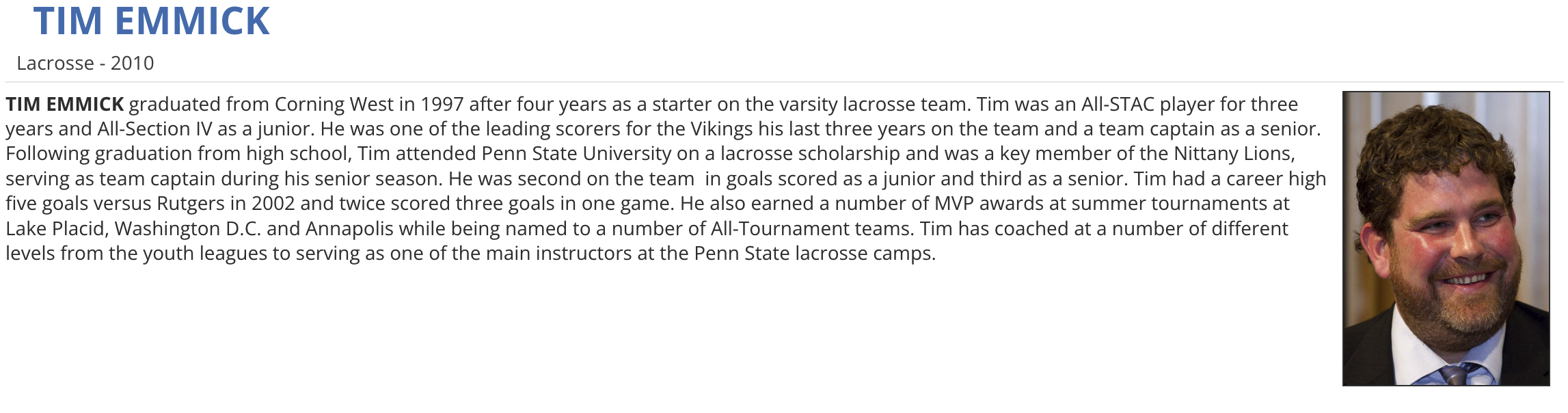This screenshot has height=413, width=1568.
Task: Click the bold TIM EMMICK name in biography
Action: pyautogui.click(x=65, y=105)
